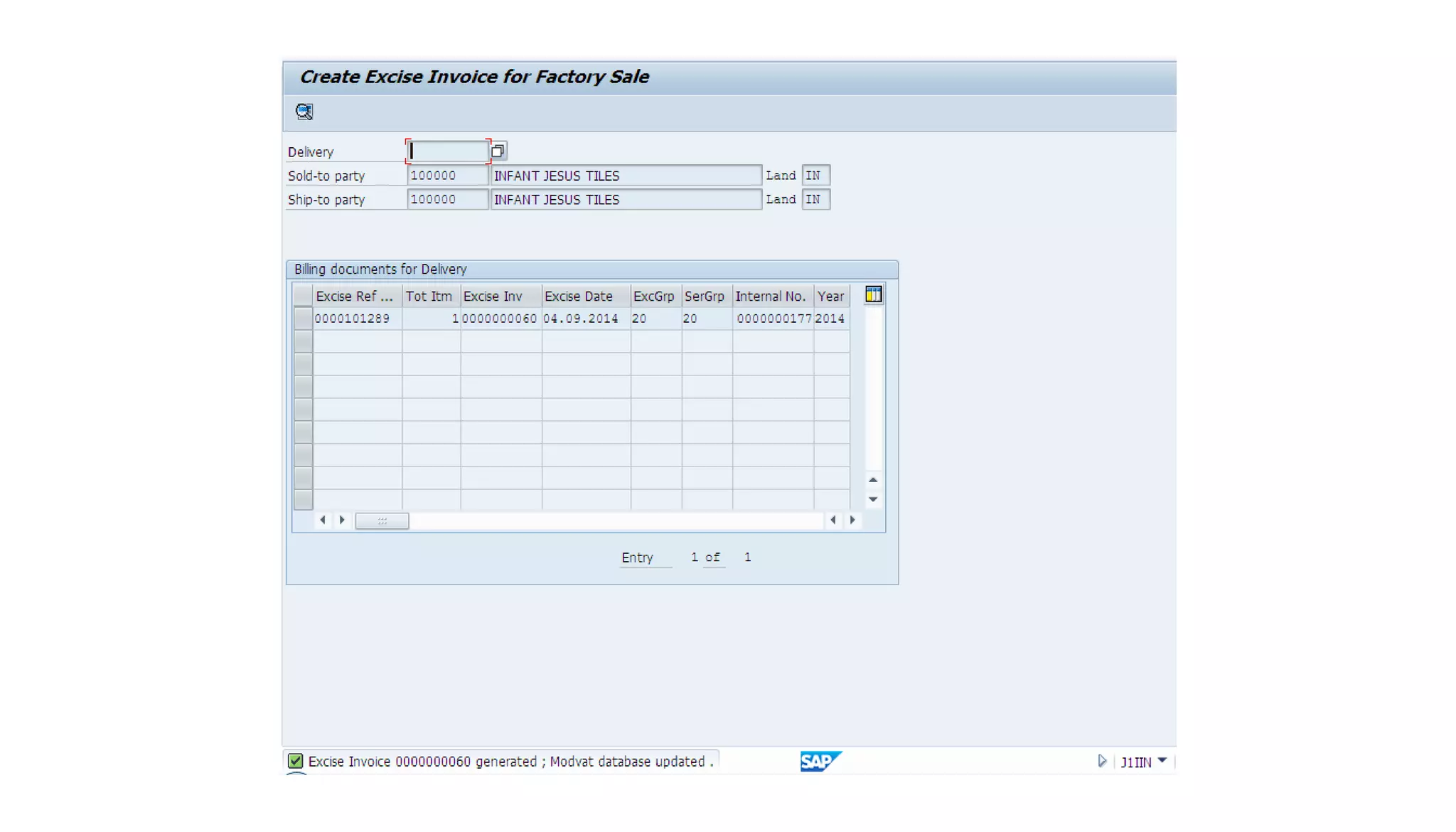The width and height of the screenshot is (1456, 832).
Task: Click the Internal No. column header
Action: (772, 296)
